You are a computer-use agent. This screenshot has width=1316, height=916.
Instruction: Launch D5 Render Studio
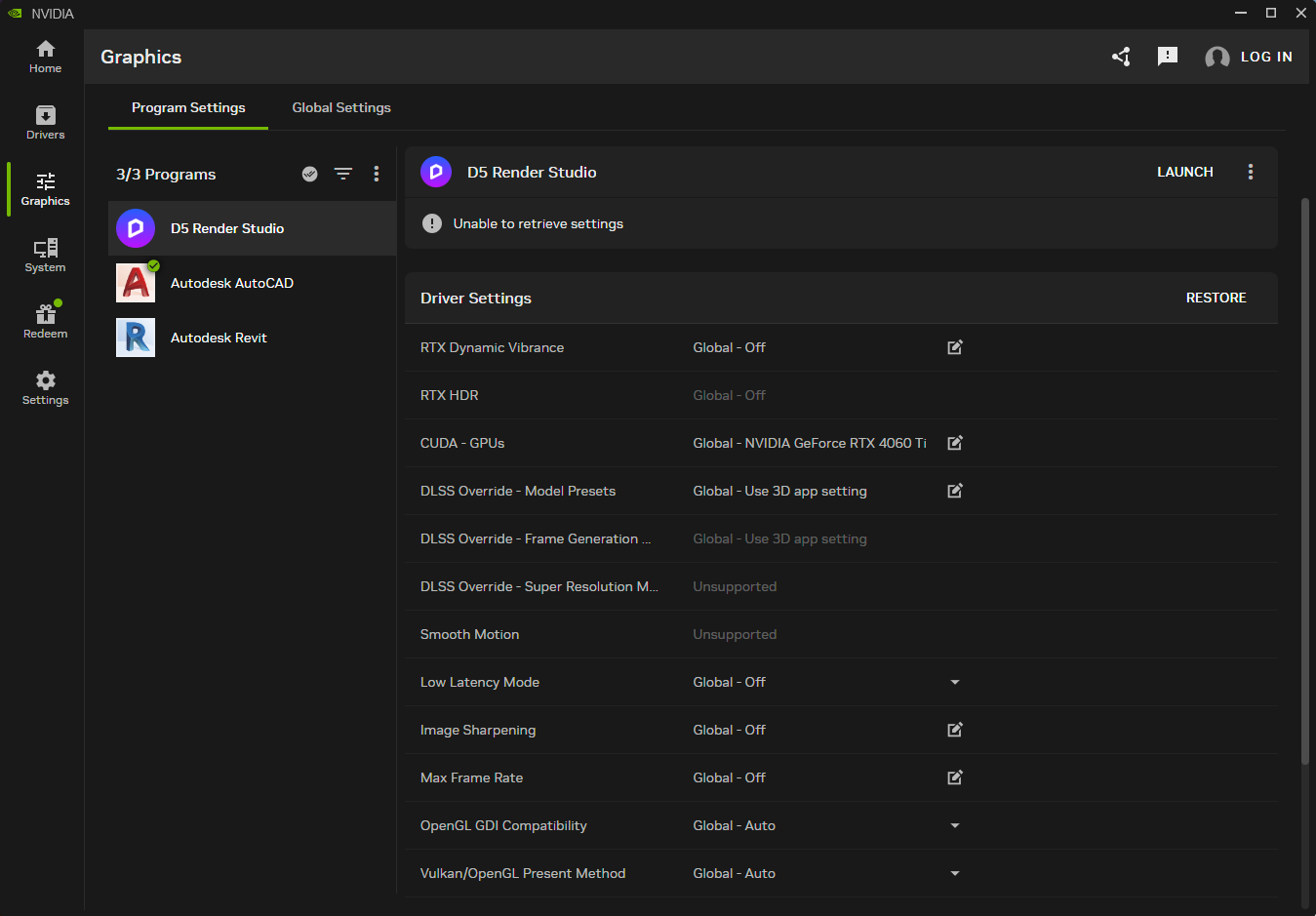point(1184,172)
